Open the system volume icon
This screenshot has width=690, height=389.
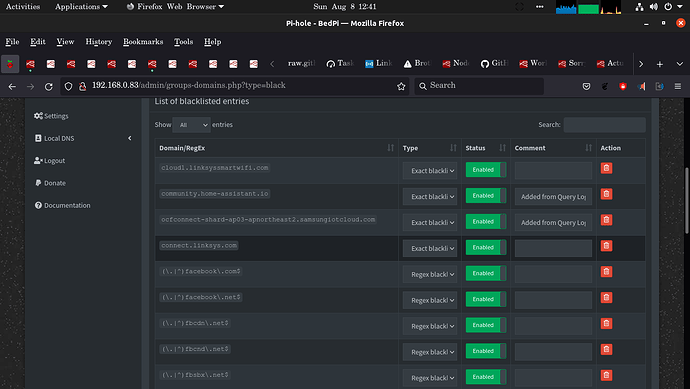[x=653, y=7]
